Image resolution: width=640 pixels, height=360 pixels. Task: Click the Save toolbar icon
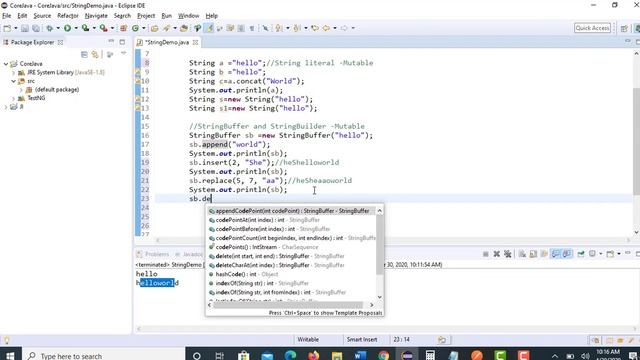point(25,28)
